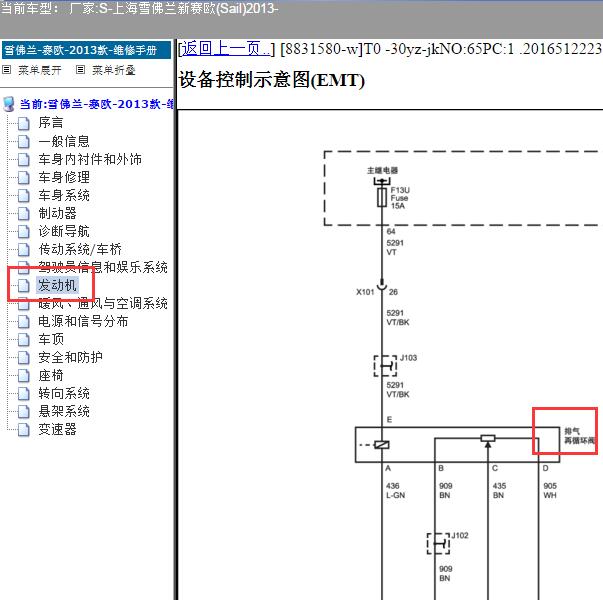This screenshot has height=600, width=603.
Task: Click the page icon beside 安全和防护
Action: (23, 358)
